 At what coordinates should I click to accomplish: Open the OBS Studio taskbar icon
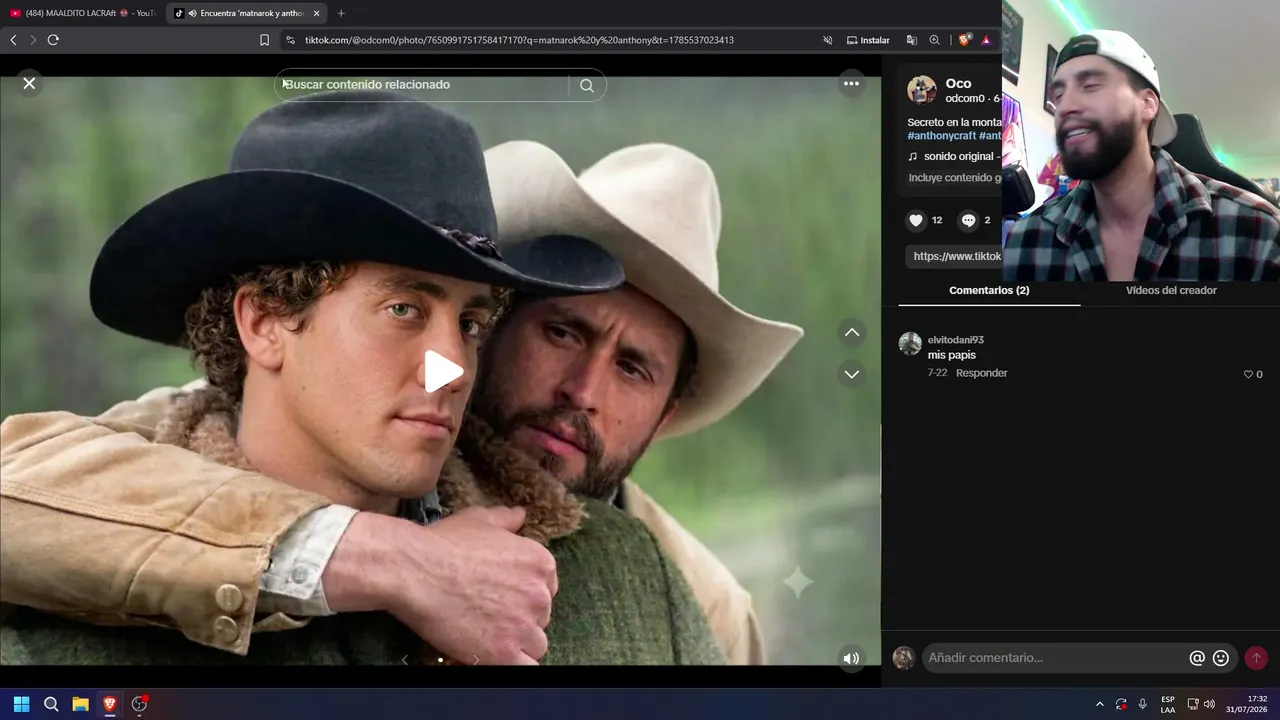point(139,704)
